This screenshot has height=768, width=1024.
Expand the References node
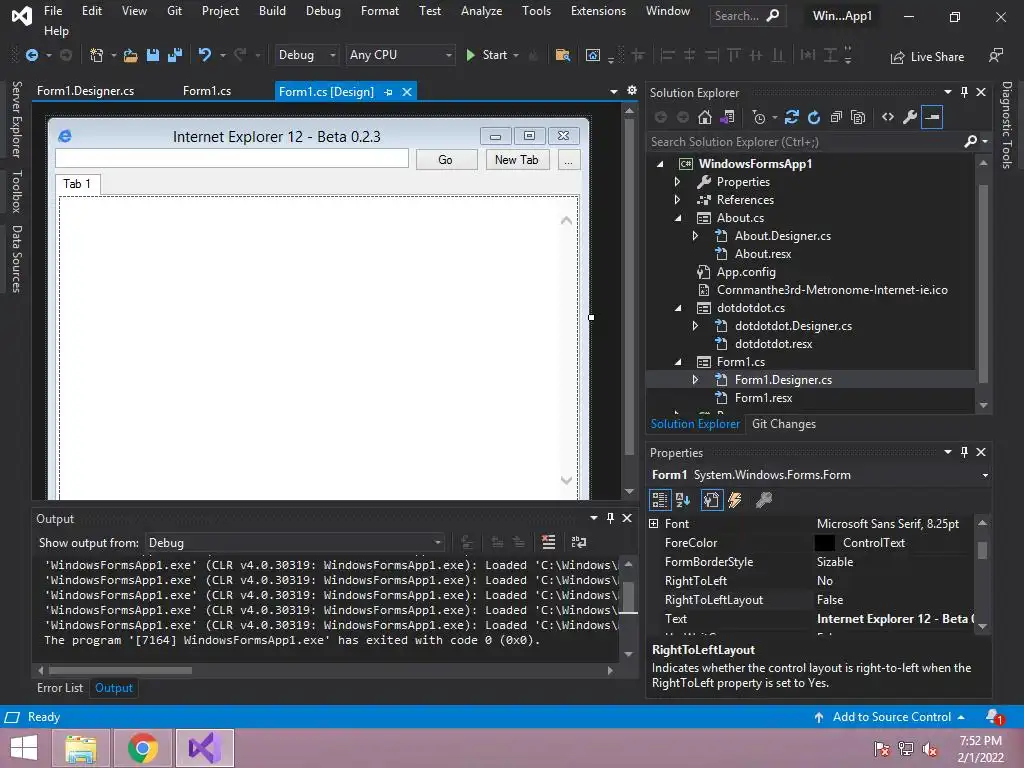(x=677, y=200)
